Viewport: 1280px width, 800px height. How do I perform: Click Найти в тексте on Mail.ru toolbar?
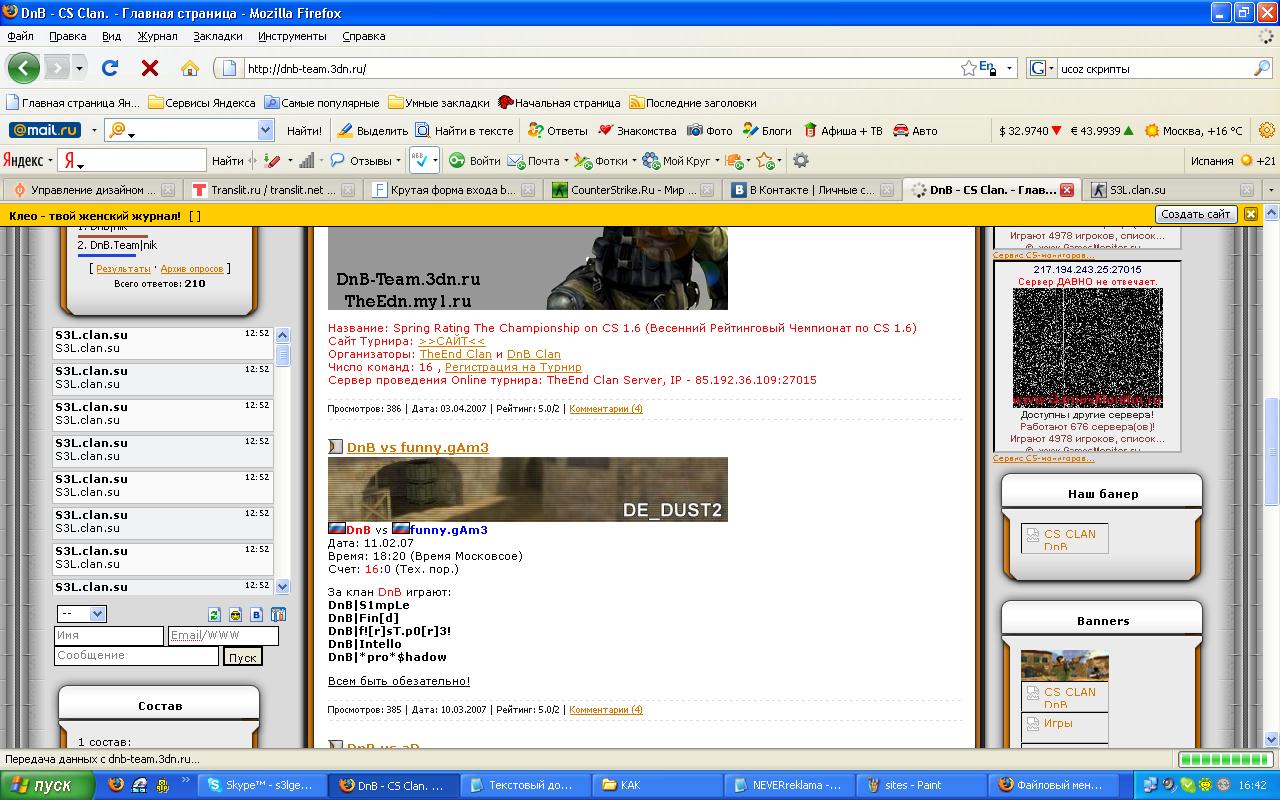[464, 130]
